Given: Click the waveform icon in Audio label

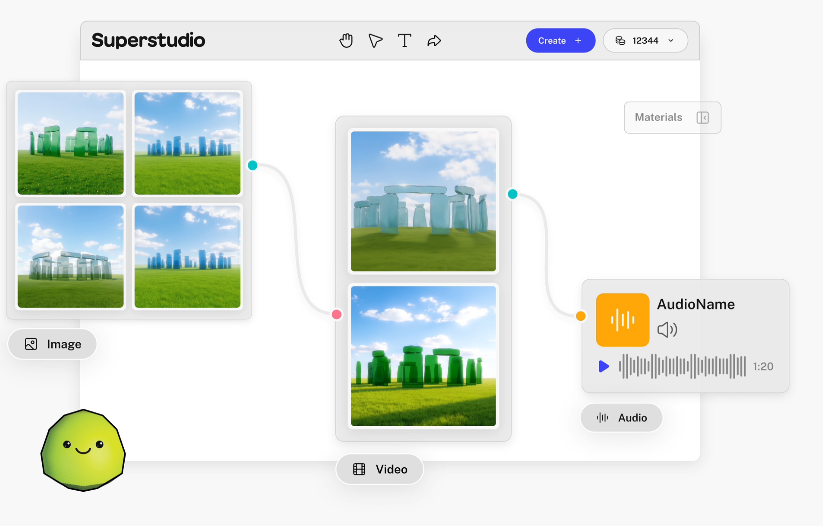Looking at the screenshot, I should coord(603,418).
